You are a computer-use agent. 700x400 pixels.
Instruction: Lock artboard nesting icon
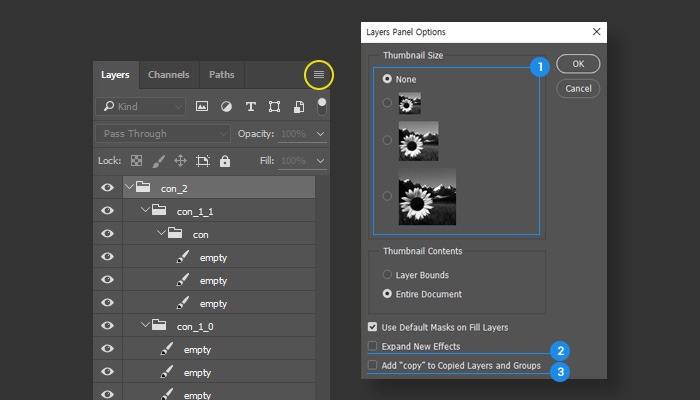(203, 161)
